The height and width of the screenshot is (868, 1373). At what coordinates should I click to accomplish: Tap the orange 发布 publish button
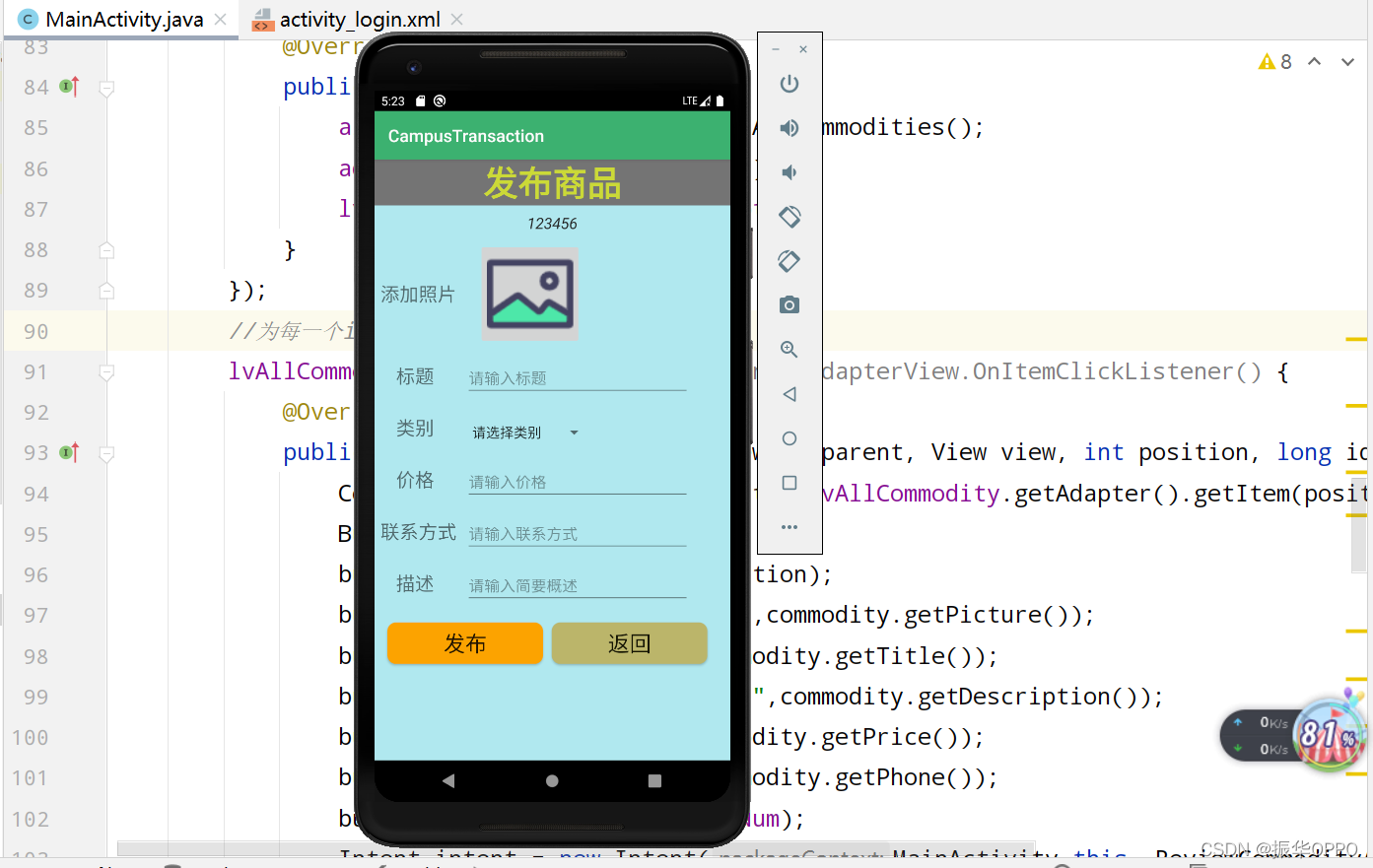point(465,643)
